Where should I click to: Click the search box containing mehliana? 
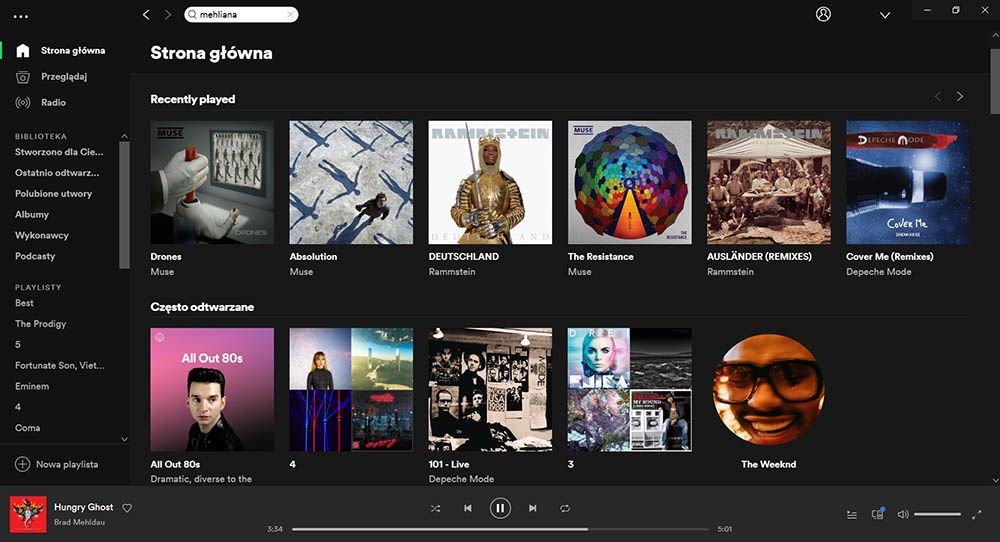click(241, 14)
